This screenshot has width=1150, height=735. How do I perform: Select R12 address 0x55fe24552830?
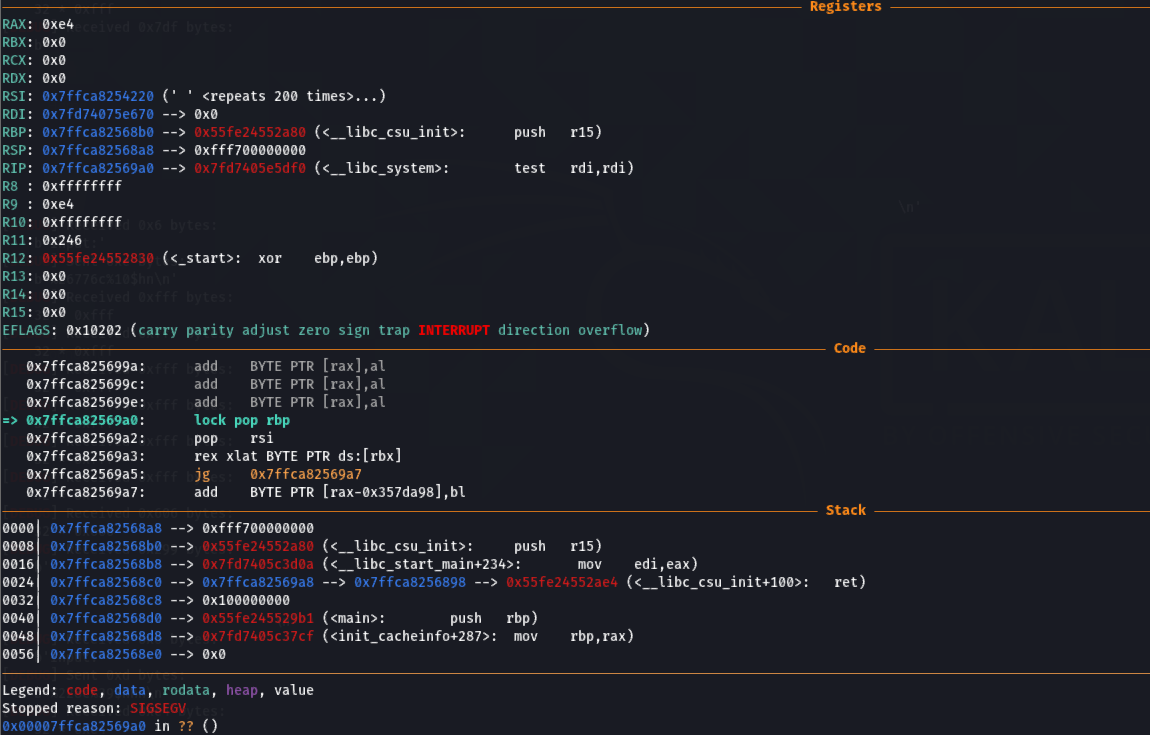[x=98, y=258]
